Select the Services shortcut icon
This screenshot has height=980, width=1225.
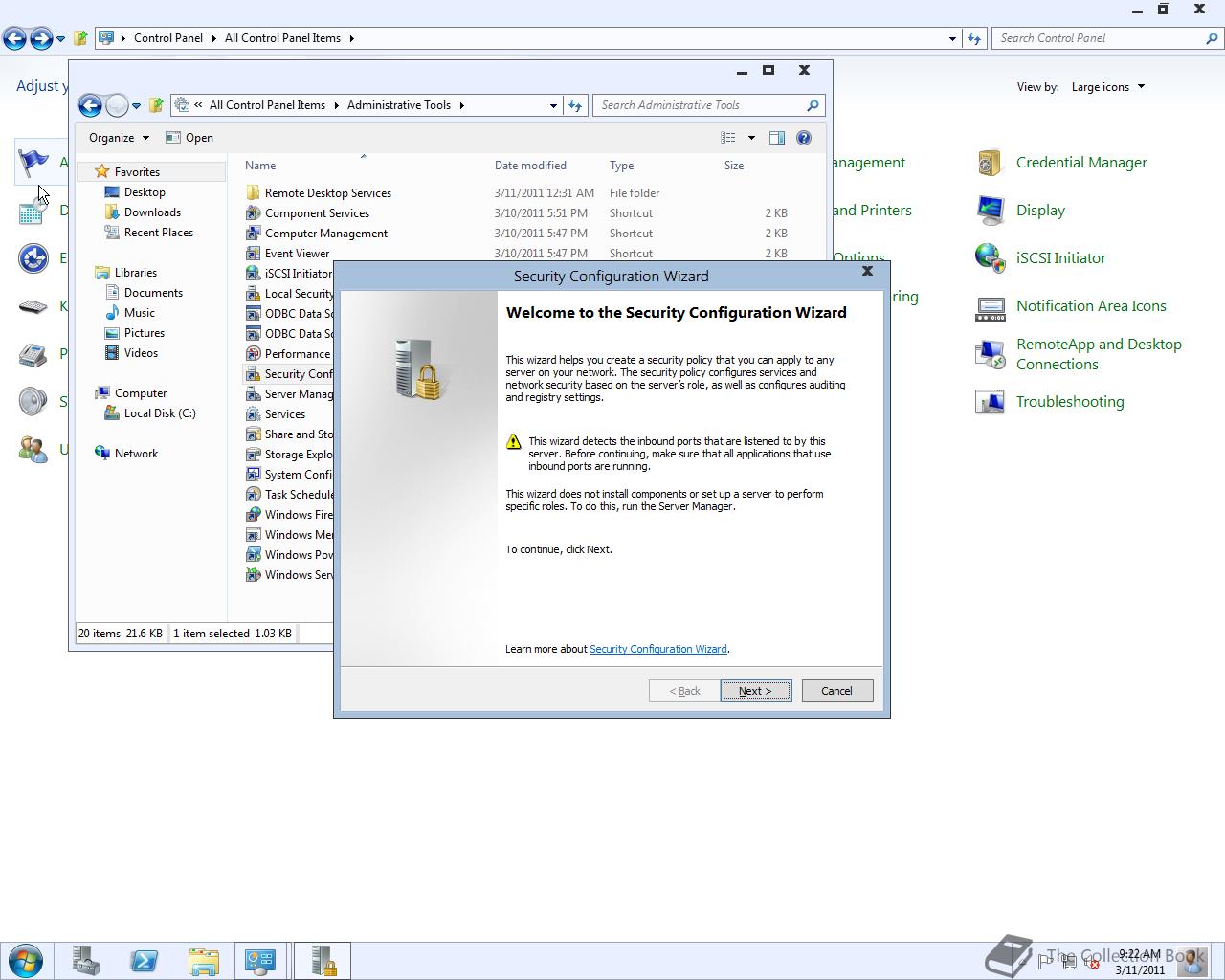pyautogui.click(x=253, y=414)
